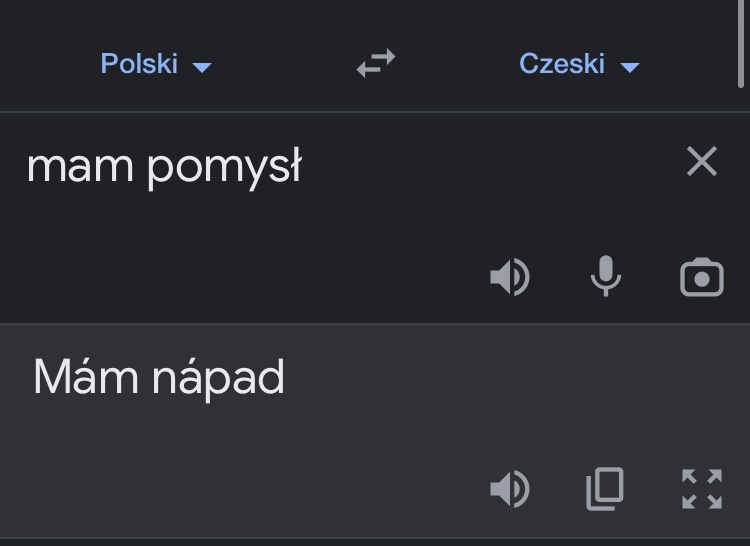This screenshot has height=546, width=750.
Task: Swap Polish and Czech languages
Action: [x=376, y=65]
